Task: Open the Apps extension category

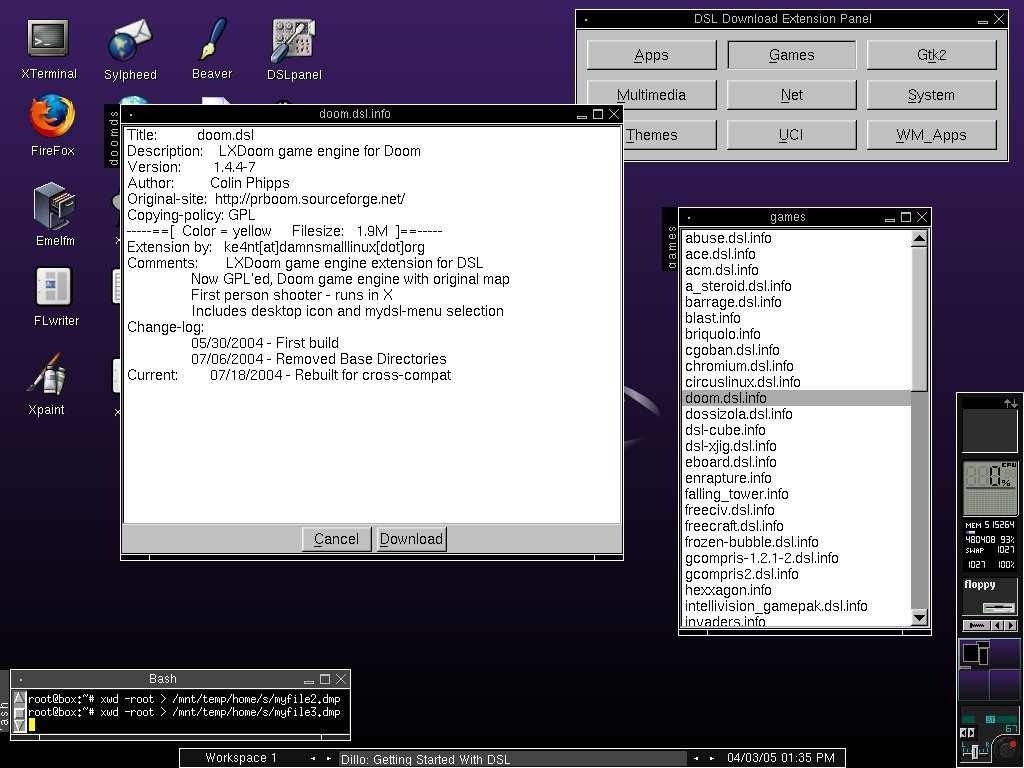Action: tap(651, 55)
